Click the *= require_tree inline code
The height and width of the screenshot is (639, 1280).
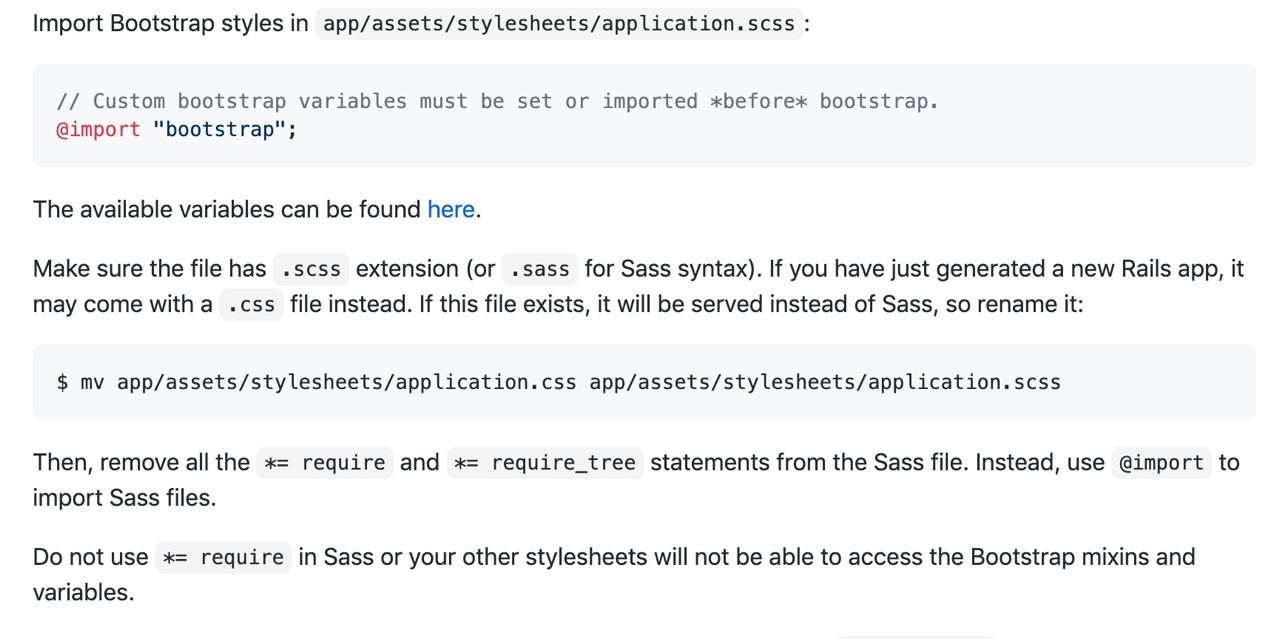coord(545,463)
